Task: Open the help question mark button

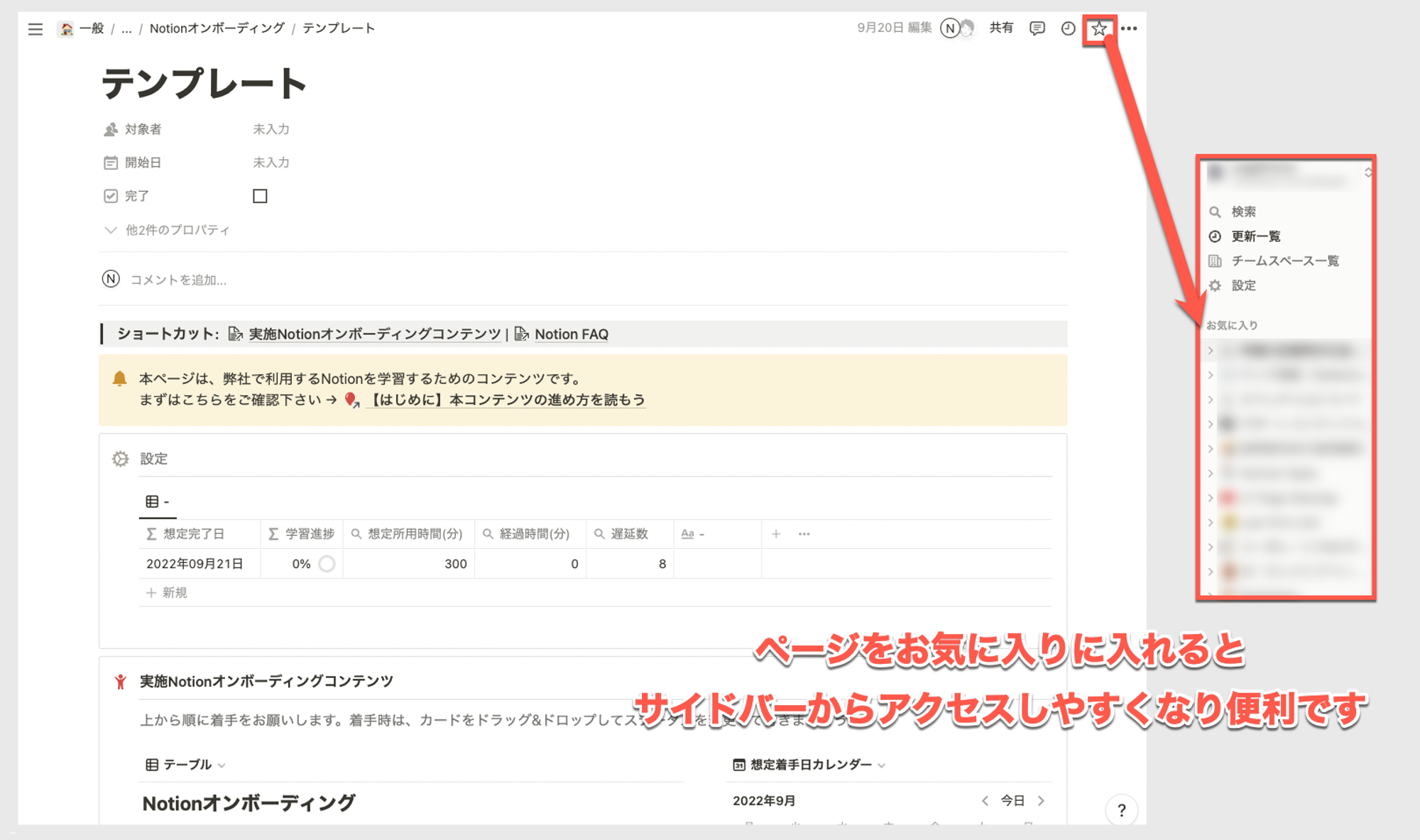Action: coord(1121,810)
